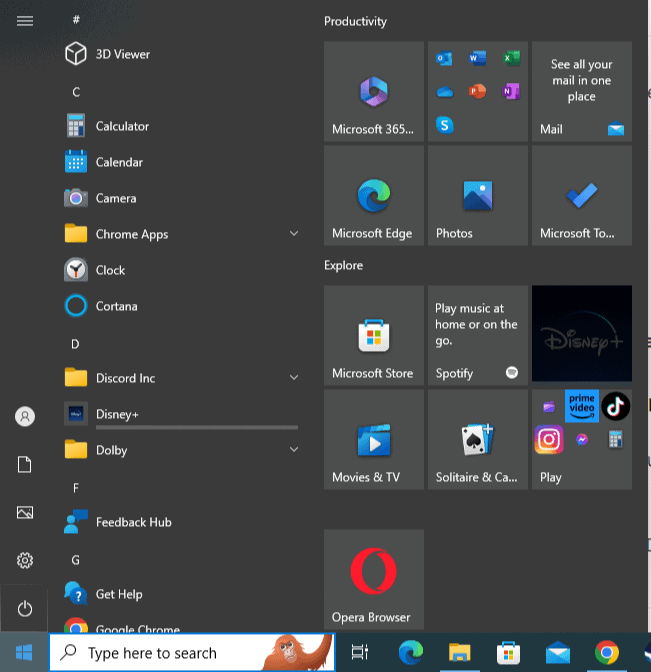Open Settings via the gear icon
This screenshot has height=672, width=651.
(25, 560)
